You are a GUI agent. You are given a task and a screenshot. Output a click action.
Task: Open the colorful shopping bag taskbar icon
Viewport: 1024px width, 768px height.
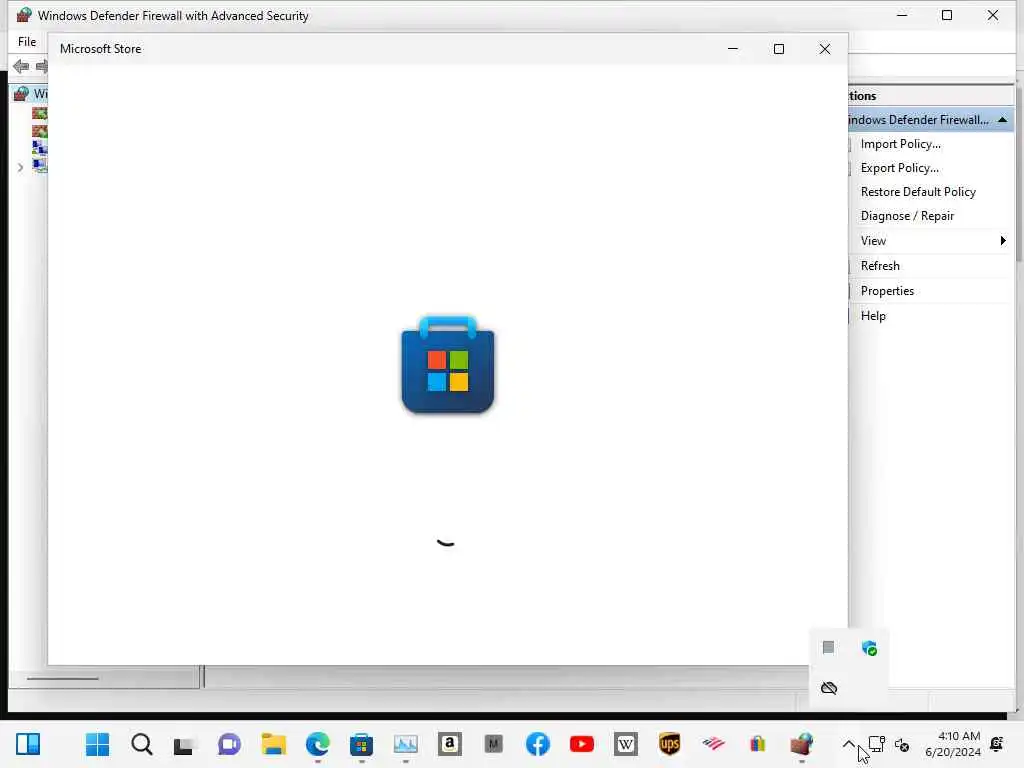click(758, 744)
